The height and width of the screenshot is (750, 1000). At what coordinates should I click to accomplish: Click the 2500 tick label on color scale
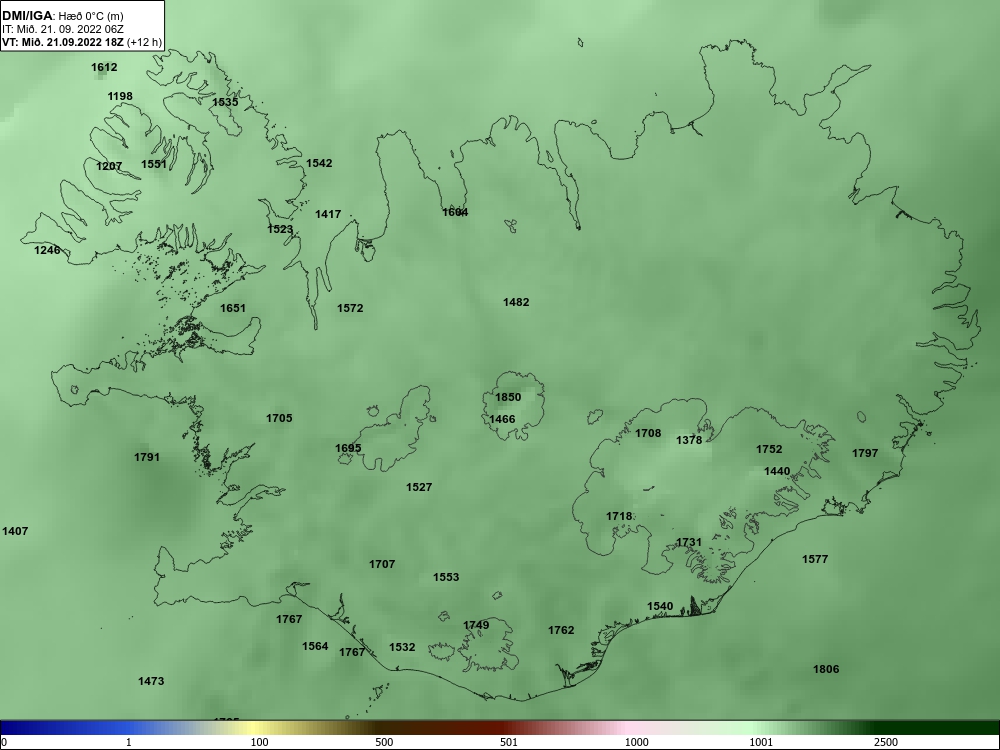point(886,742)
